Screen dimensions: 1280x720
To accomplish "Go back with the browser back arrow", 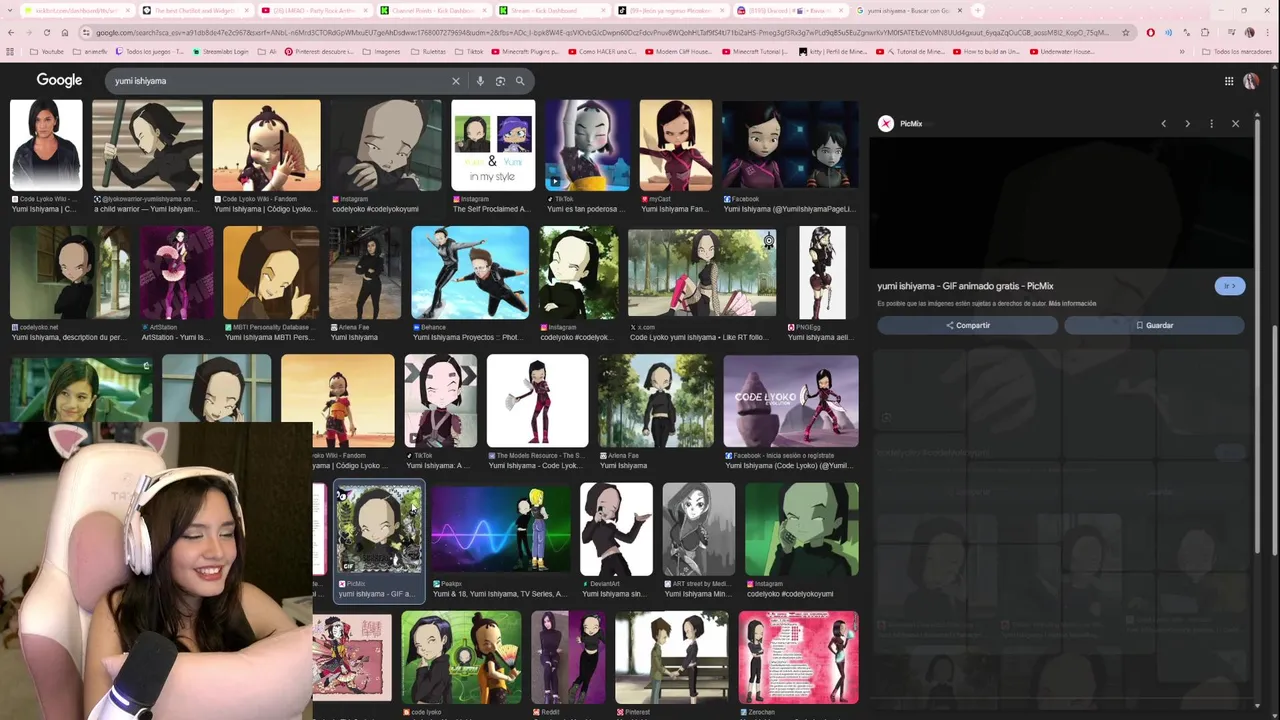I will 10,32.
